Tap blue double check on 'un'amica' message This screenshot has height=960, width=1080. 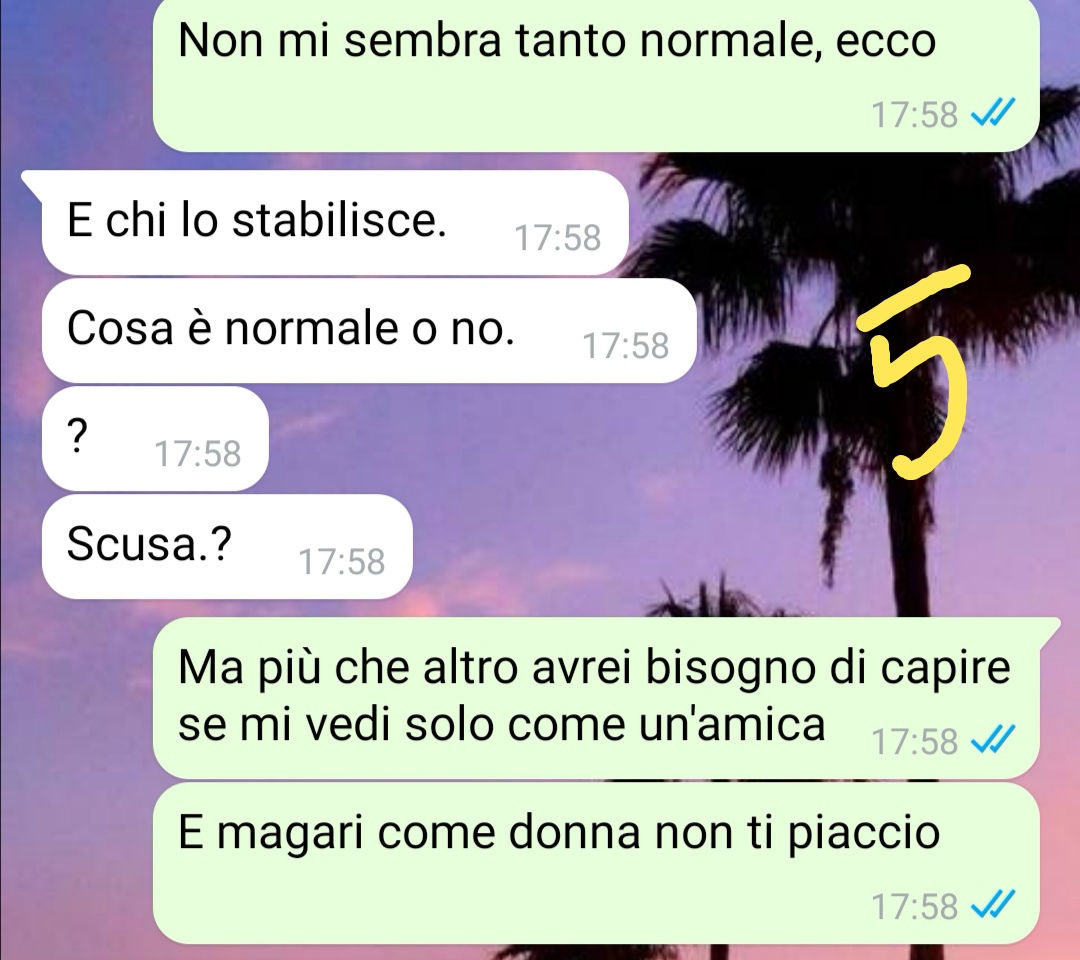click(x=993, y=741)
